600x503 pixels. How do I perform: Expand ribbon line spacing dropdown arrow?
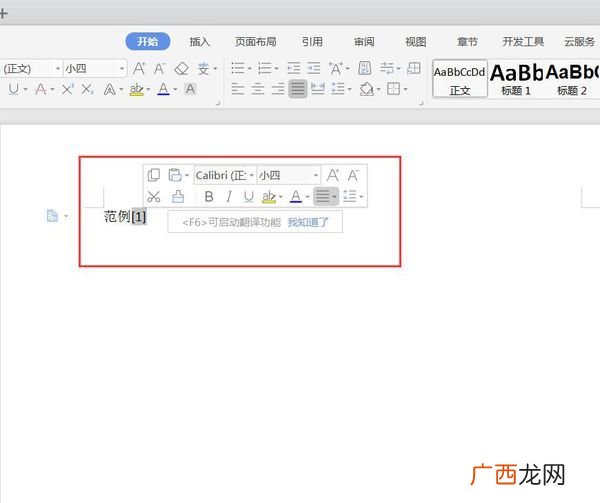click(349, 90)
